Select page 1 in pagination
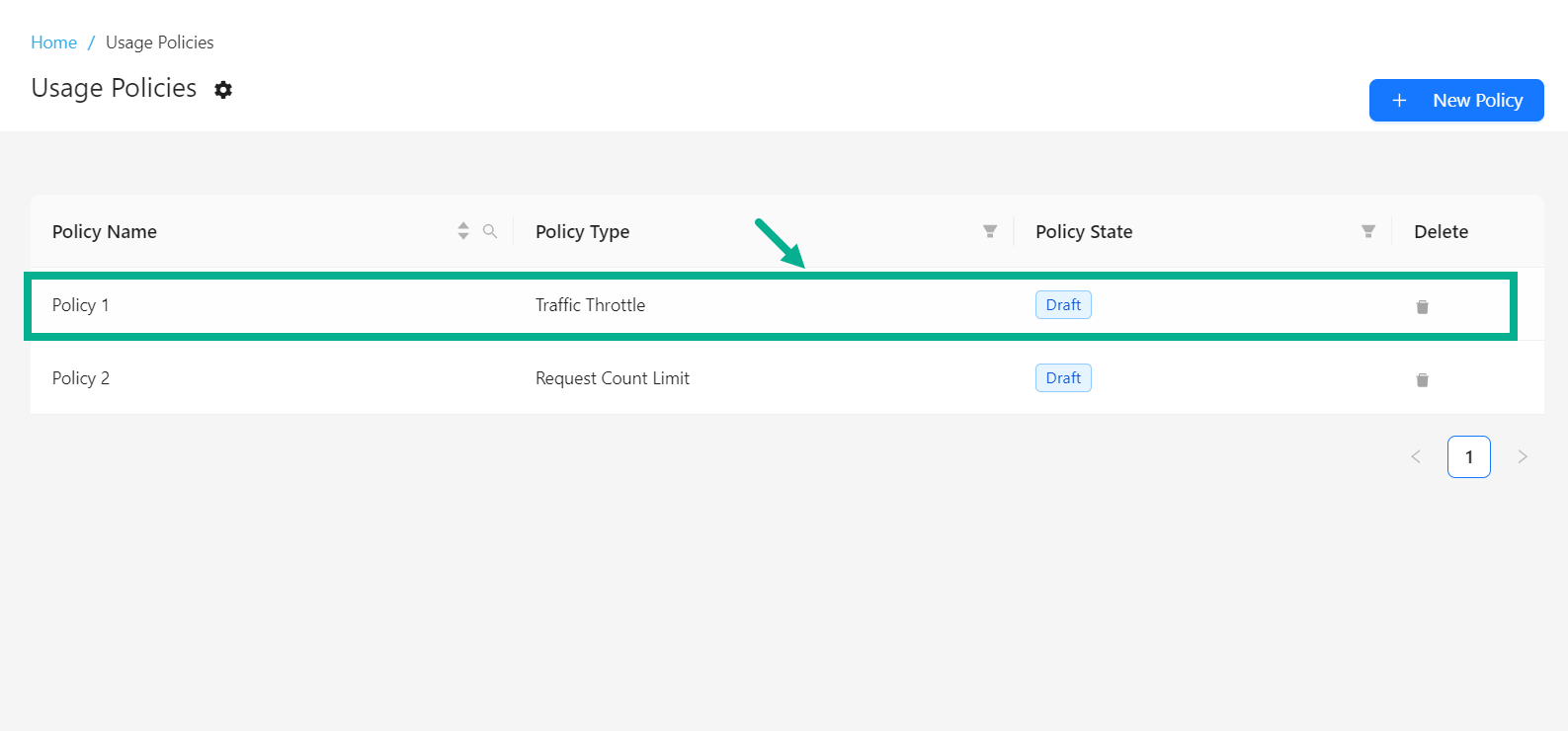The image size is (1568, 731). coord(1468,456)
